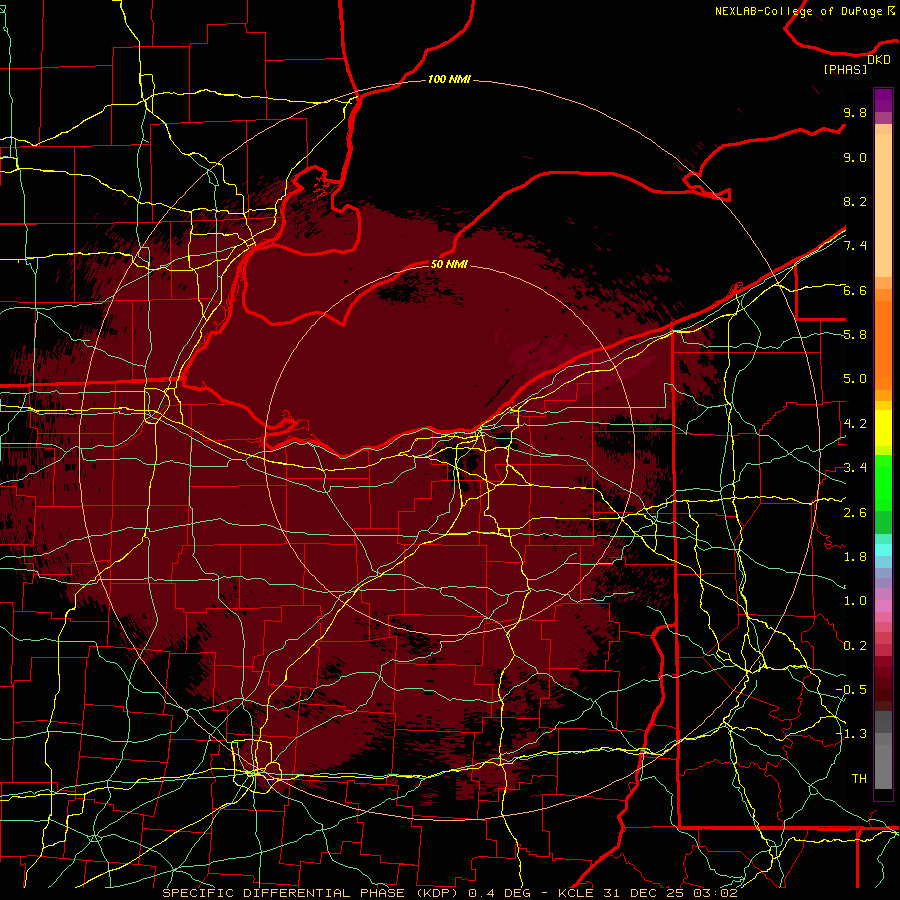Select the 1.8 legend value
The height and width of the screenshot is (900, 900).
point(855,557)
